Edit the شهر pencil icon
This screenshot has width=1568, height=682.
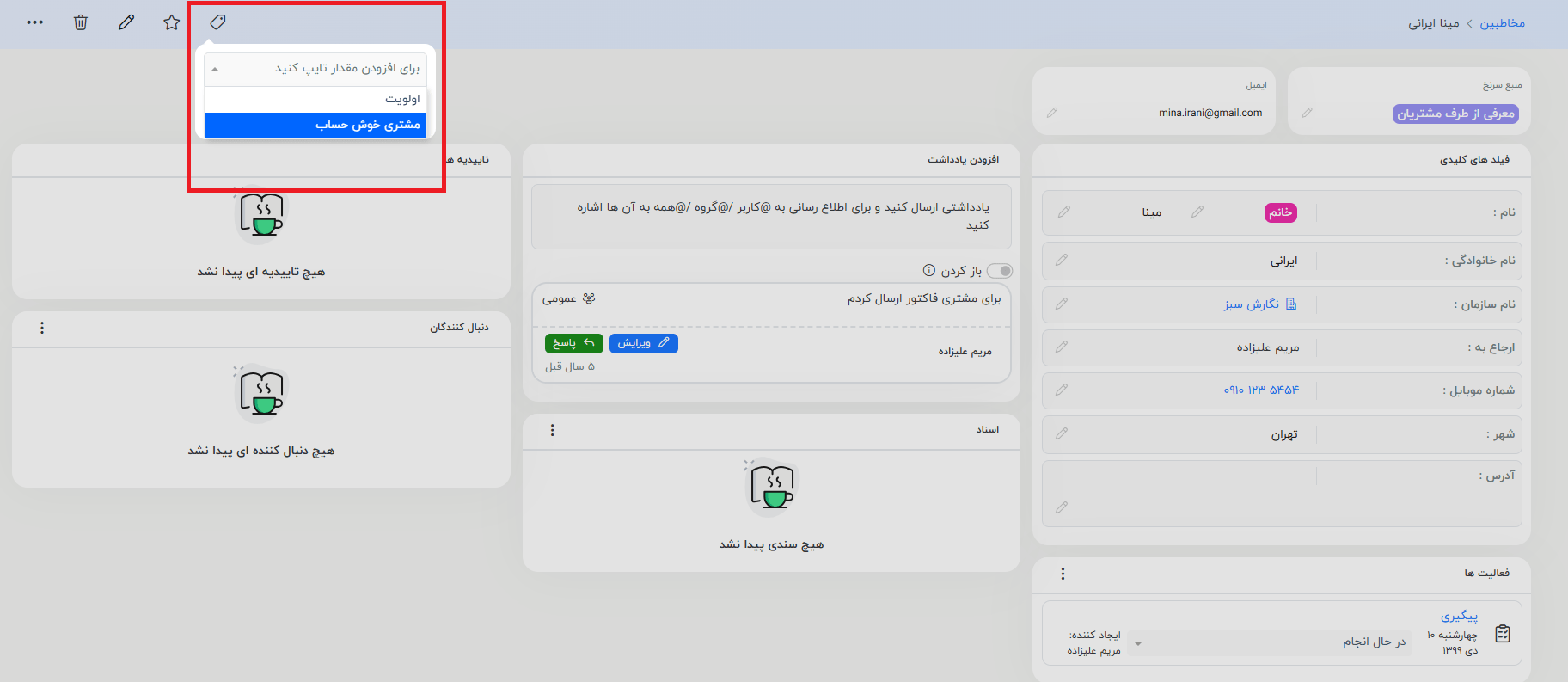coord(1062,433)
